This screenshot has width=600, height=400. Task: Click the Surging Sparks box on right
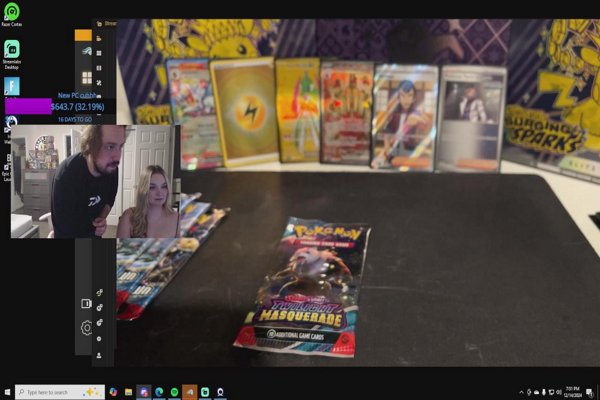tap(553, 98)
